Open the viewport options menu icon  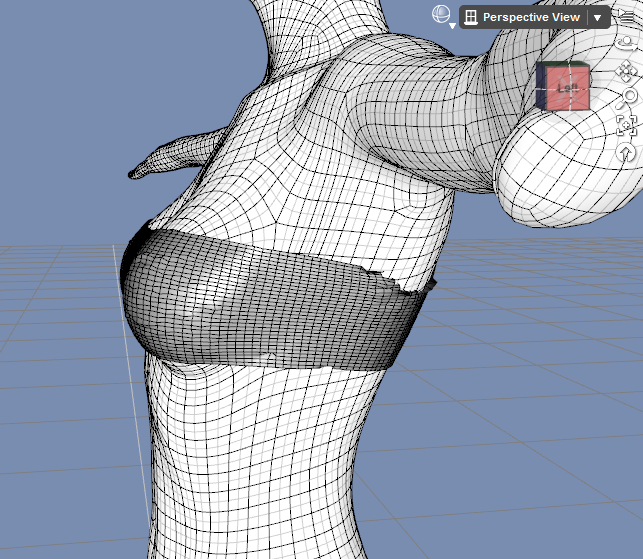[627, 16]
